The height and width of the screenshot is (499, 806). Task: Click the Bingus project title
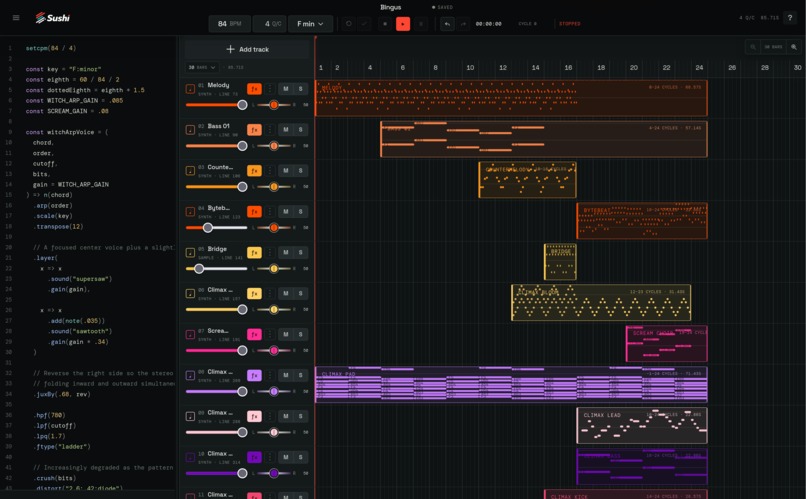point(391,7)
